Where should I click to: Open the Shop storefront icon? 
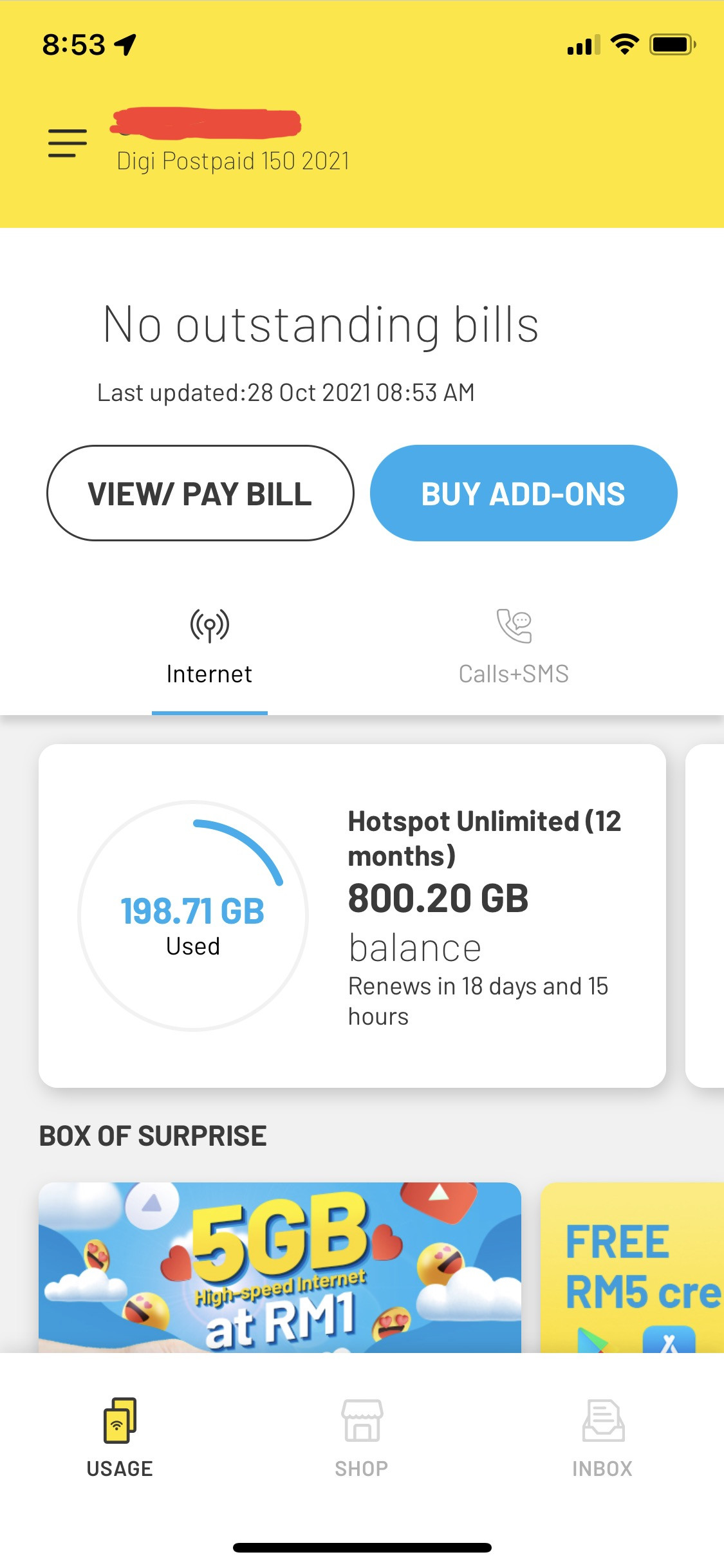point(362,1420)
